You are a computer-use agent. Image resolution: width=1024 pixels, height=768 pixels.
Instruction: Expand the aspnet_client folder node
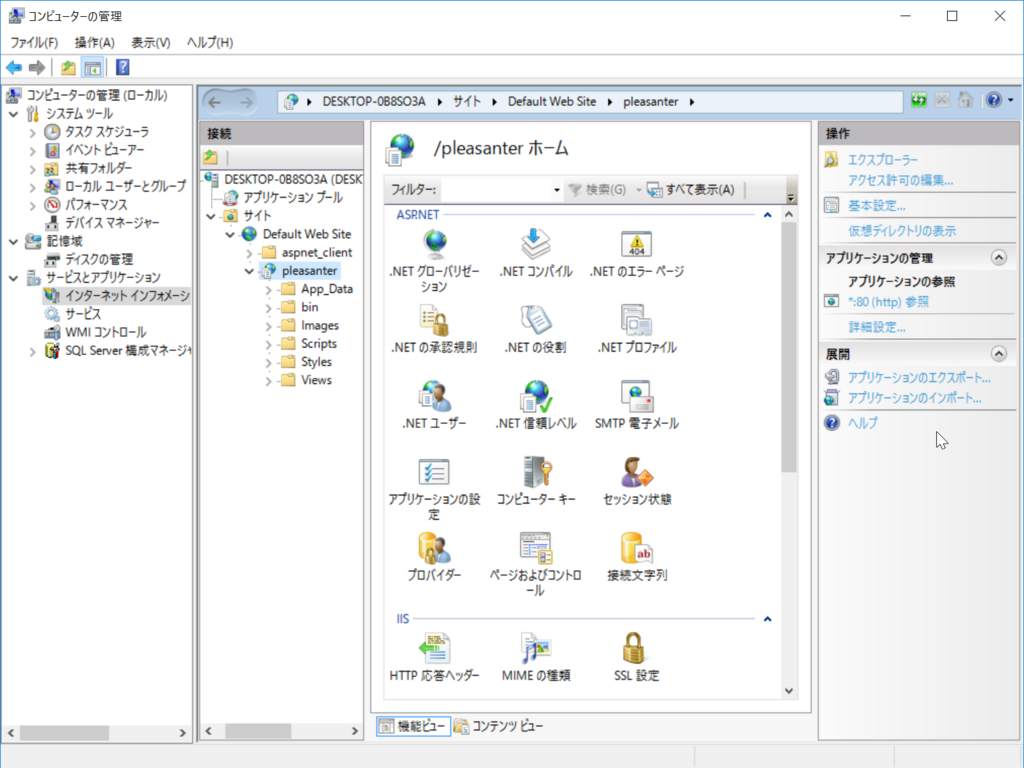[x=249, y=253]
